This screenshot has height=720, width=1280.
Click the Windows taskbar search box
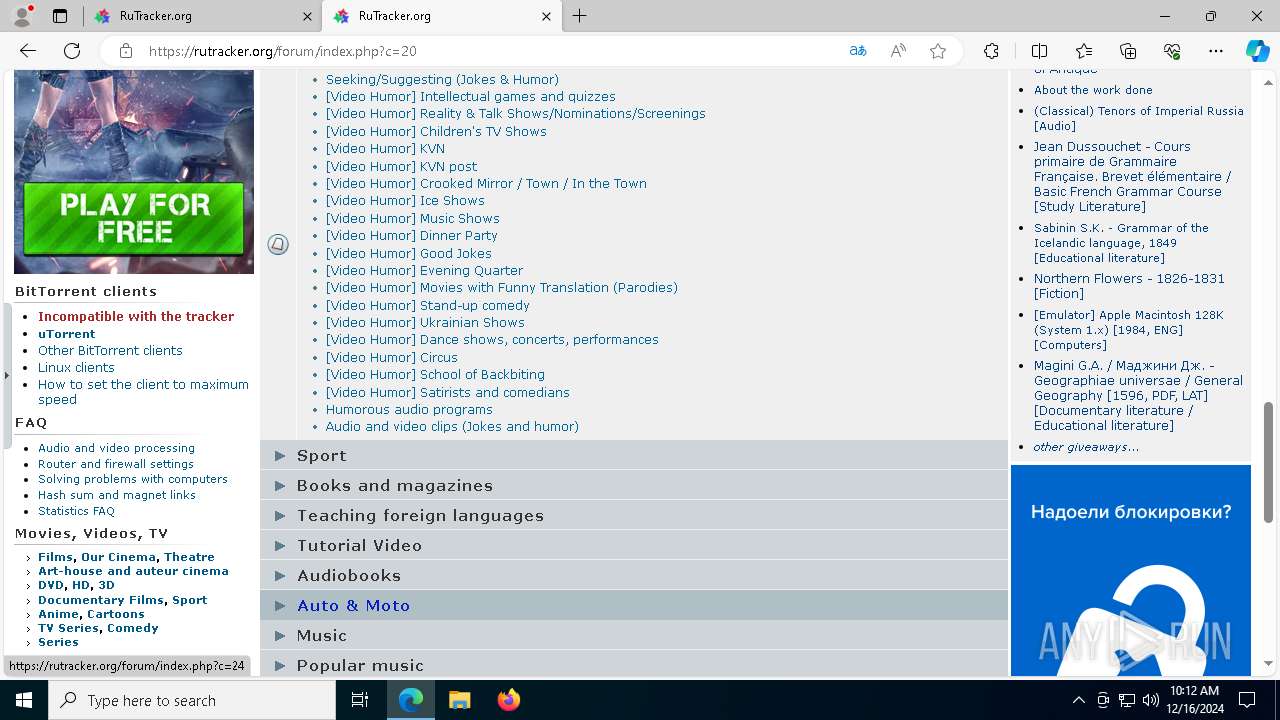click(192, 700)
